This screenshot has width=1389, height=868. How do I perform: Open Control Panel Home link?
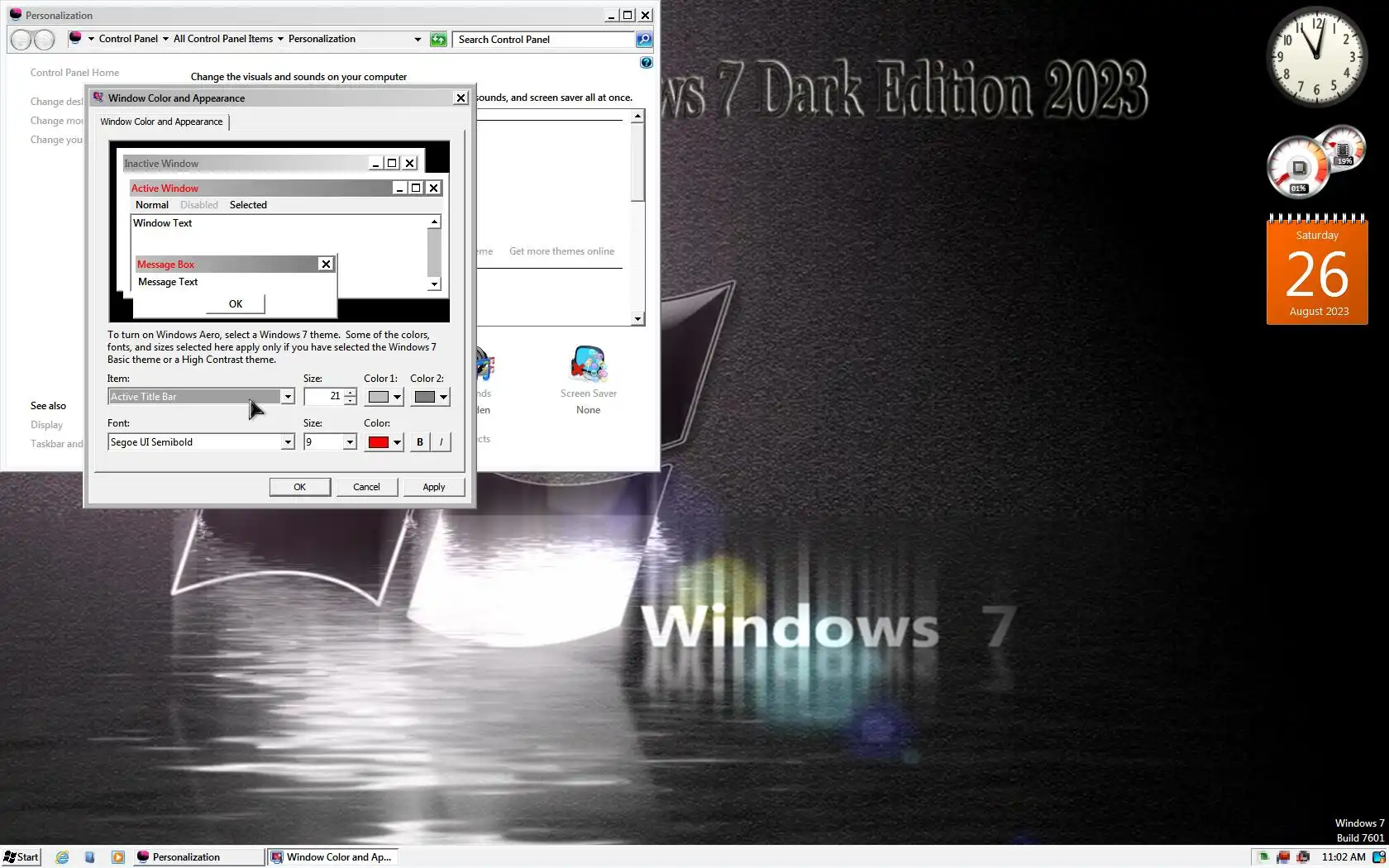coord(74,73)
